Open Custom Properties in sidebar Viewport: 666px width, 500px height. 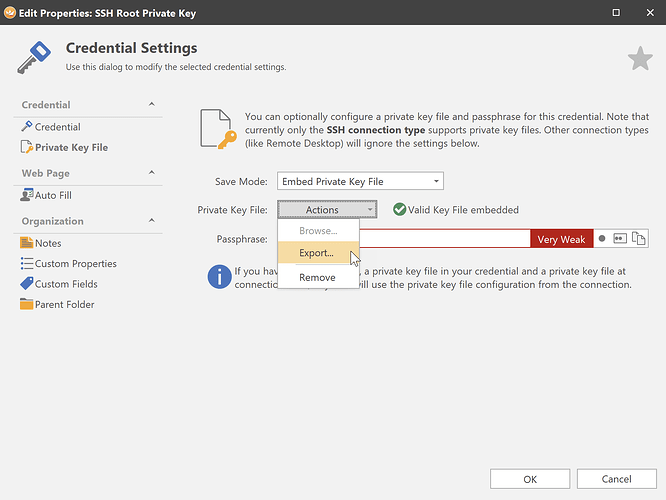click(x=75, y=264)
